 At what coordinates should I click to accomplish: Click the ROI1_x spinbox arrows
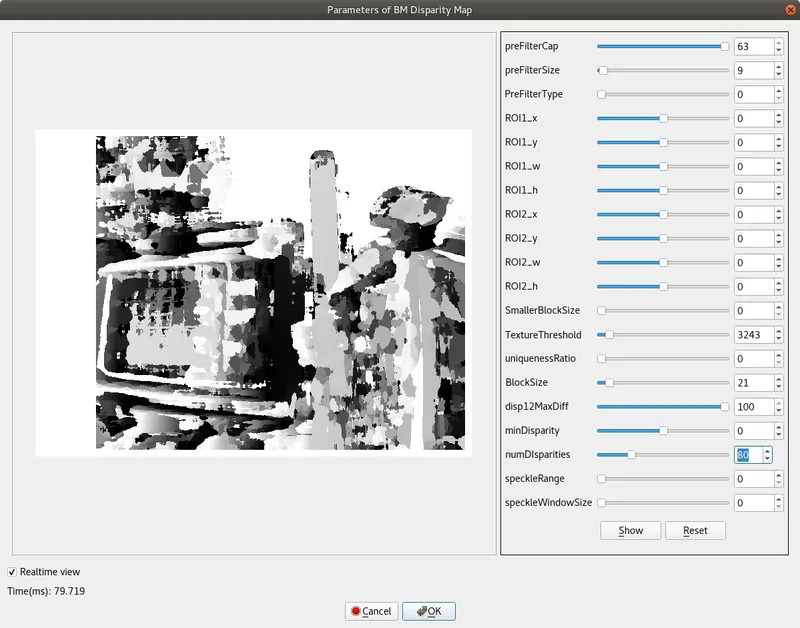pos(779,118)
